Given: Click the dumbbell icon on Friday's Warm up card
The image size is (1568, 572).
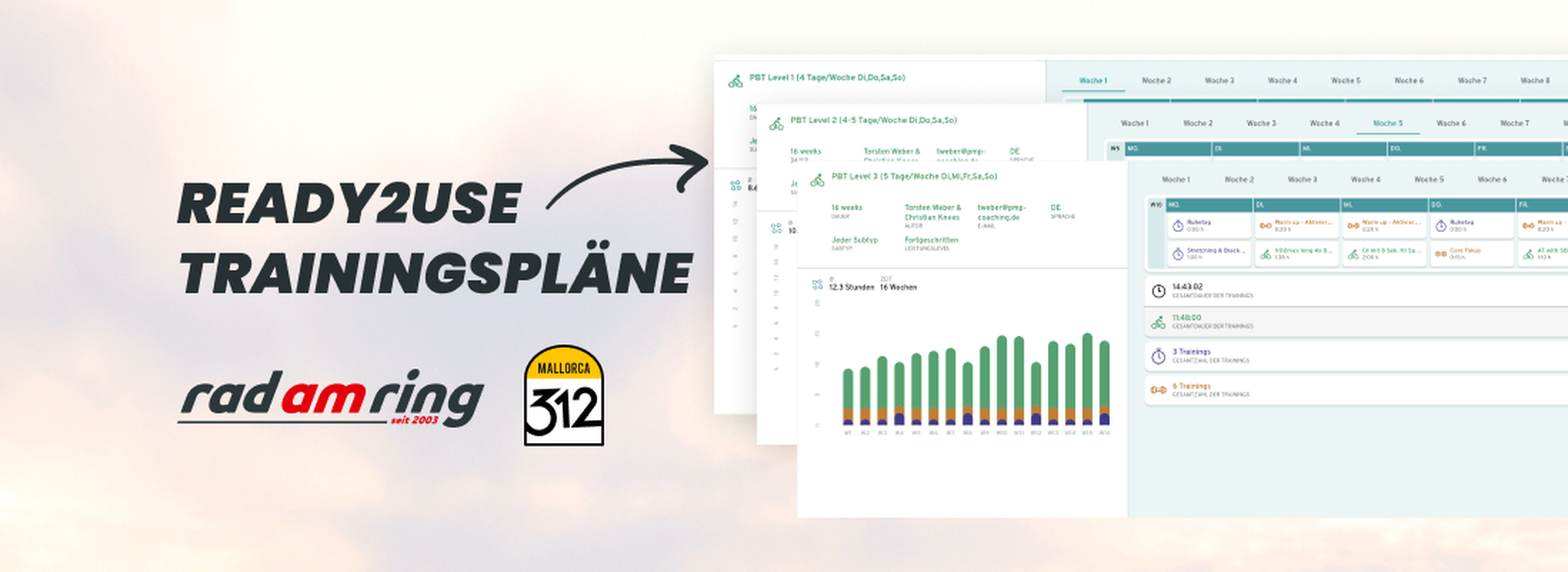Looking at the screenshot, I should pos(1529,226).
